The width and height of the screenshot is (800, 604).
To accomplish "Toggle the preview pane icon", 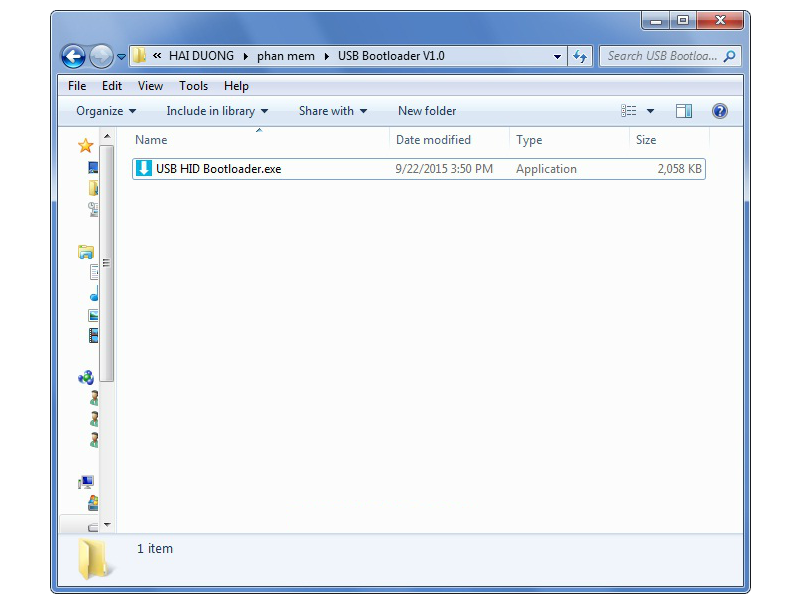I will [684, 111].
